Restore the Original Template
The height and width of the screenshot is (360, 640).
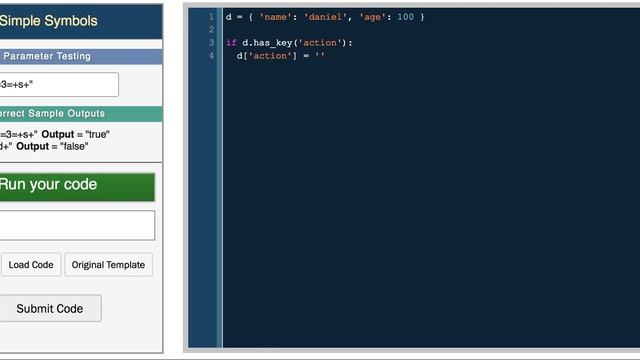(x=108, y=265)
